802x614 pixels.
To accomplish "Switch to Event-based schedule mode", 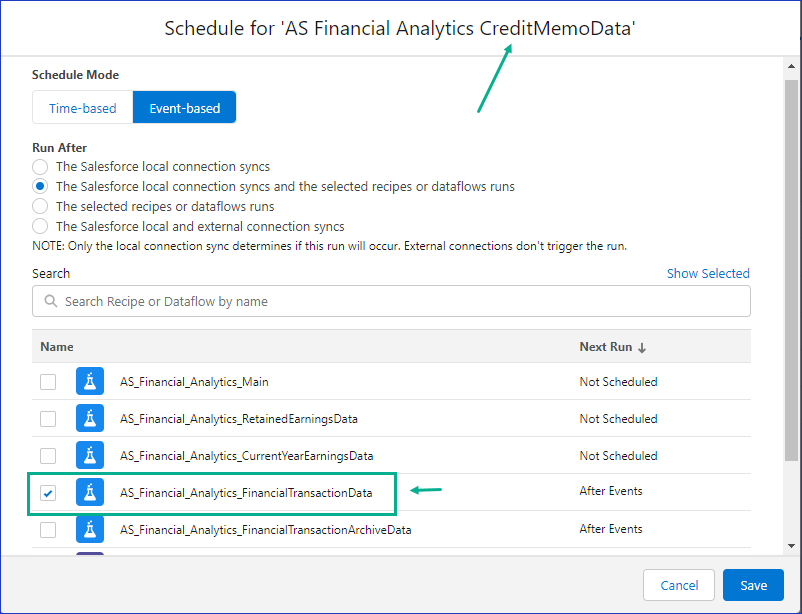I will click(185, 107).
